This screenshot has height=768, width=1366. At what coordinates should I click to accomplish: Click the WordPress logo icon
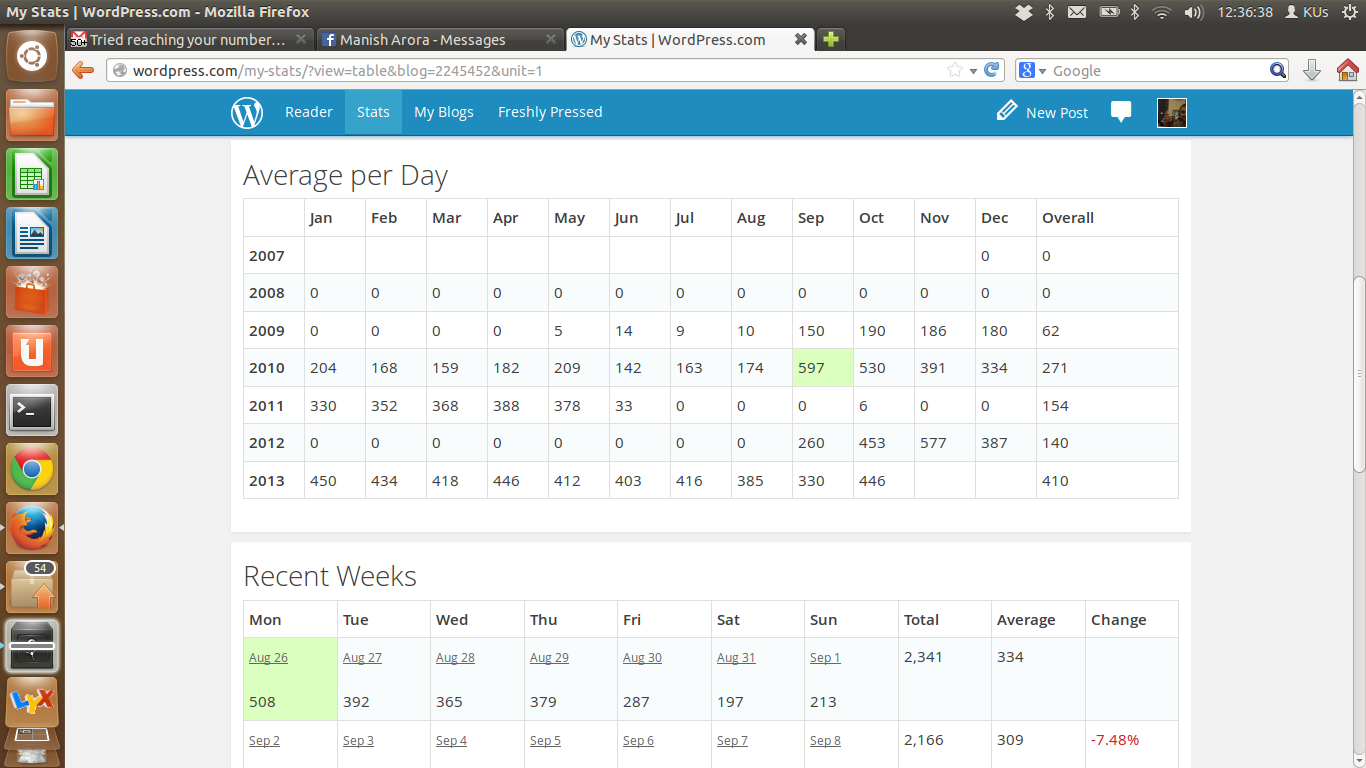coord(247,112)
